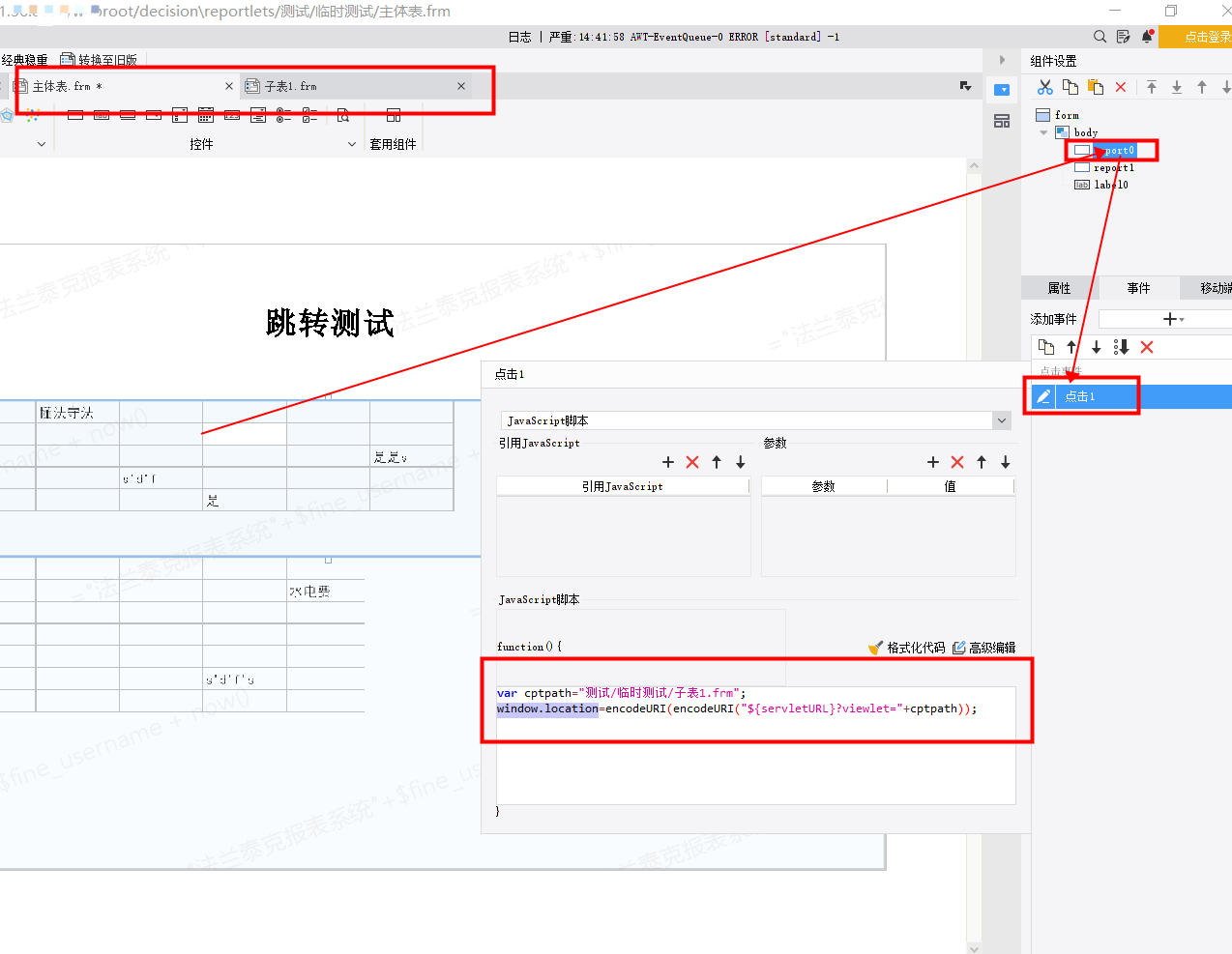This screenshot has height=954, width=1232.
Task: Switch to the 子表1.frm tab
Action: tap(290, 86)
